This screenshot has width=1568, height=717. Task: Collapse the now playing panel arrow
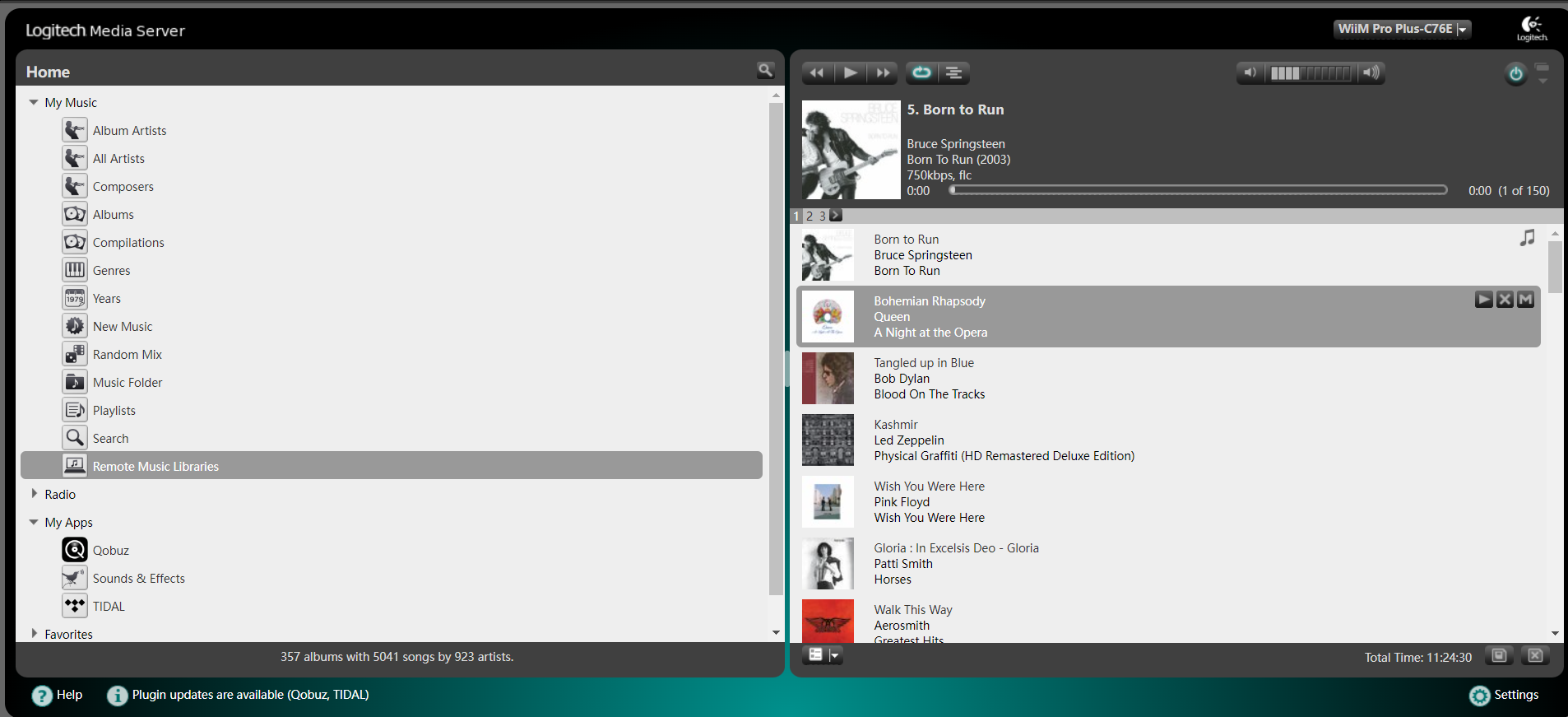tap(1542, 81)
